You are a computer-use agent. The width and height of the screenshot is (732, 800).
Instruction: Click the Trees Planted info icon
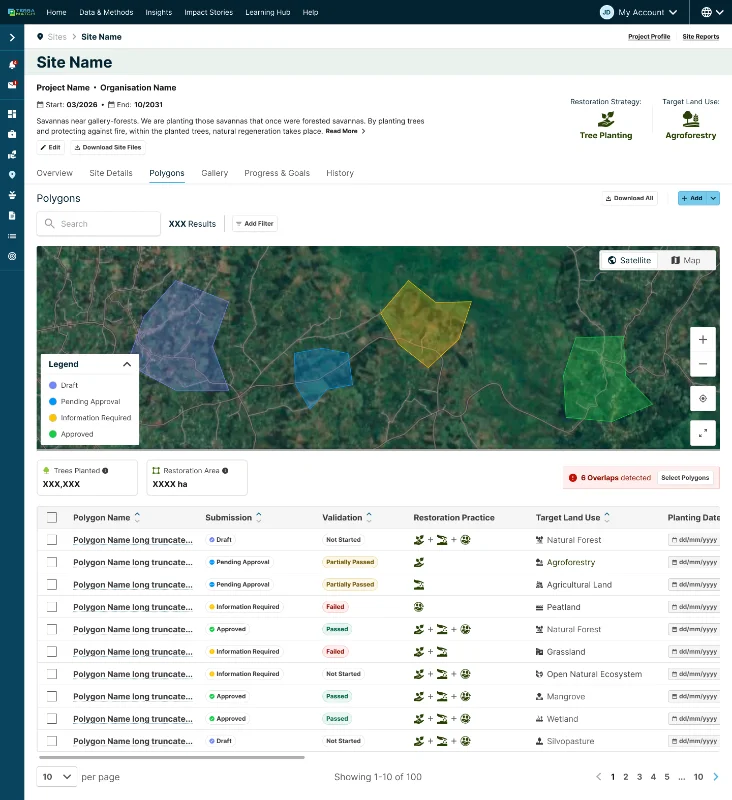click(105, 470)
